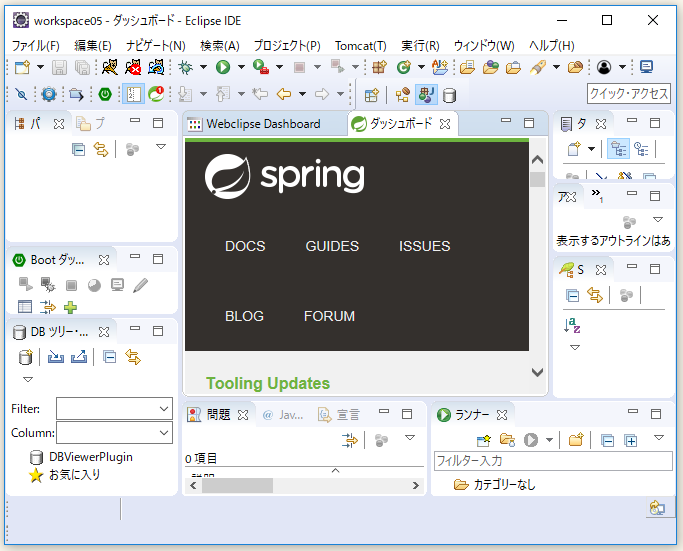
Task: Open Problems view menu triangle
Action: (410, 438)
